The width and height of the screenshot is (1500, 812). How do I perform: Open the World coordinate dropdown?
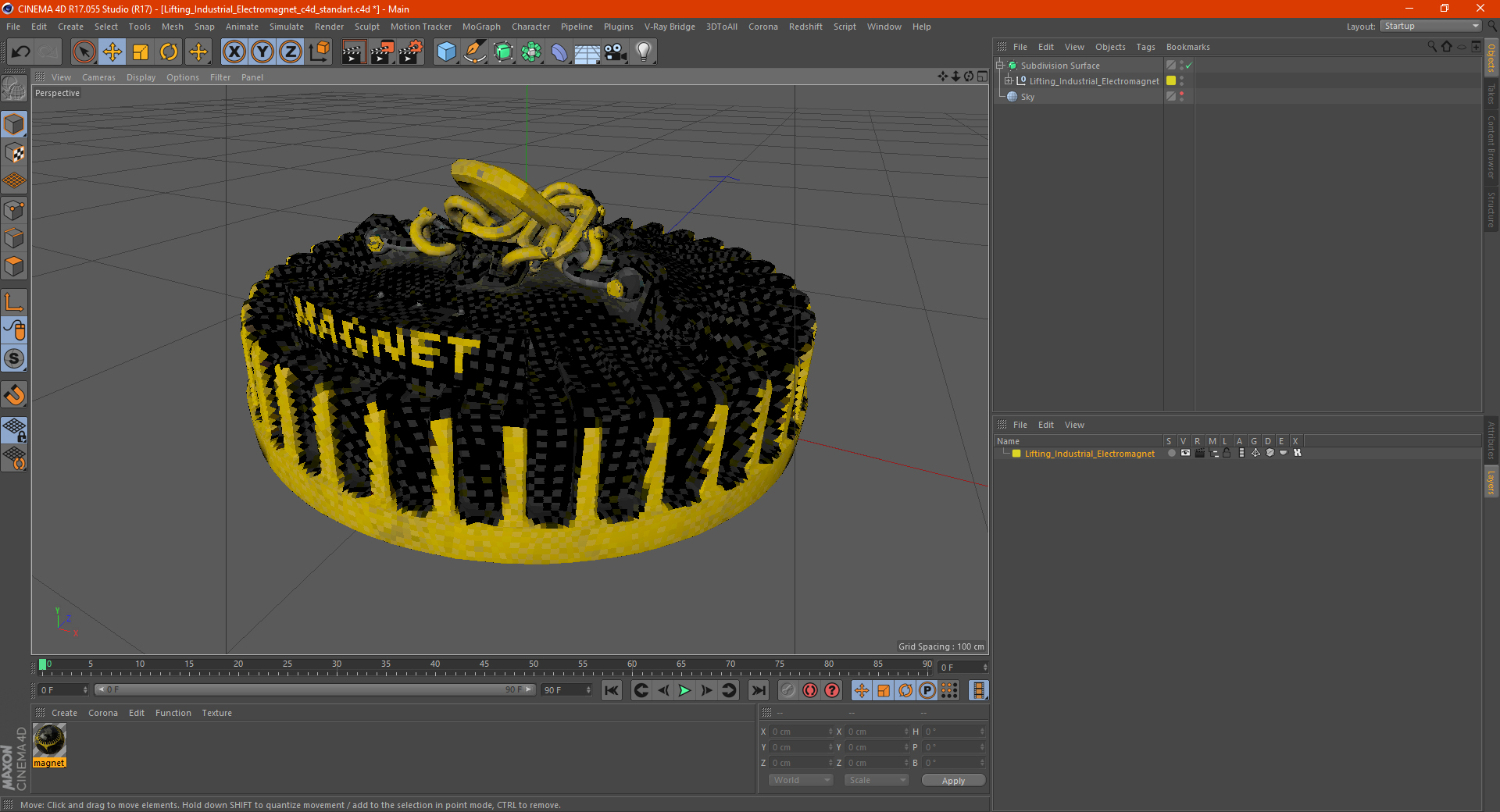[x=801, y=780]
